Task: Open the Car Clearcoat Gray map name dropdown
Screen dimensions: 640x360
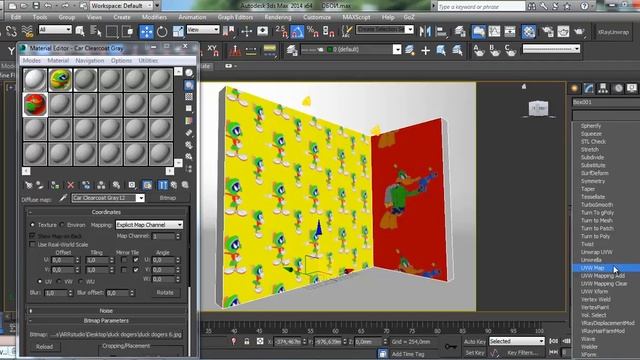Action: coord(108,198)
